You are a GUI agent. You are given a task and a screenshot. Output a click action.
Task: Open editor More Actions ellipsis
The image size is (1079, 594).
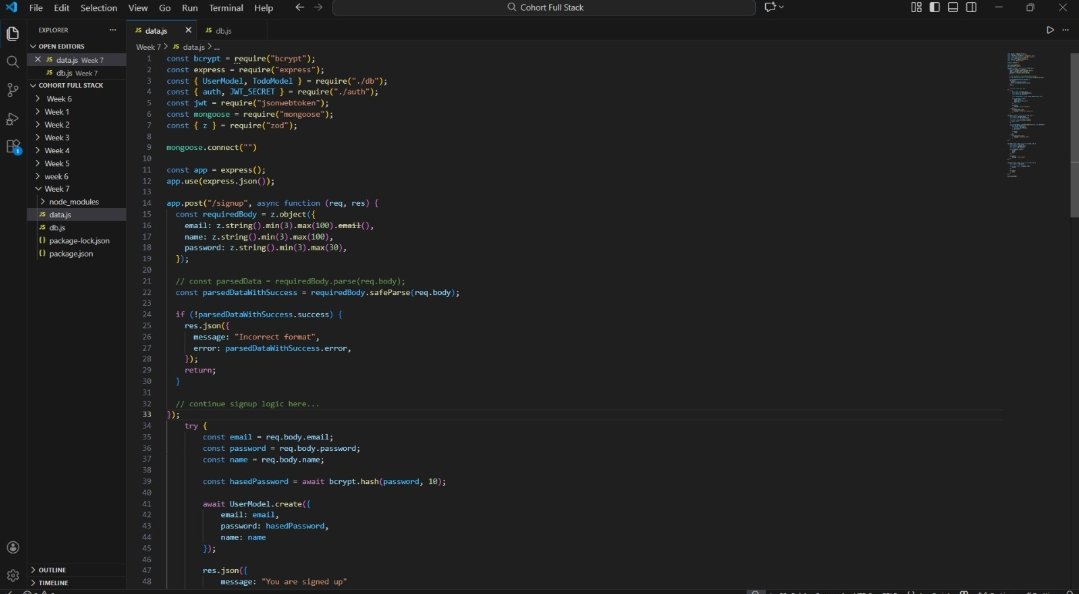[1066, 30]
